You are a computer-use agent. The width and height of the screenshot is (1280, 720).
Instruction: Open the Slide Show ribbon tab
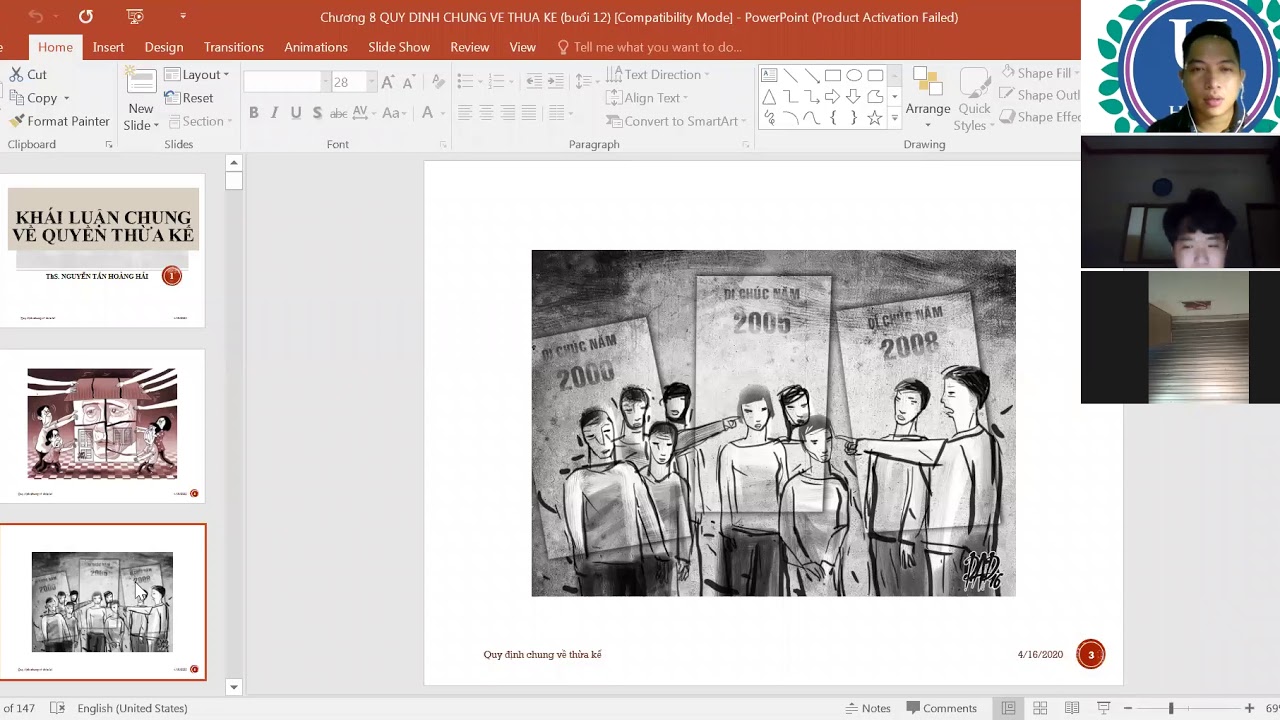pos(399,47)
